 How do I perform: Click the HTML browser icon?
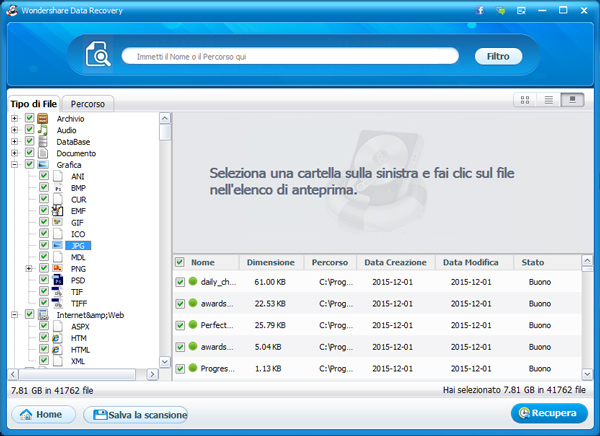coord(57,349)
